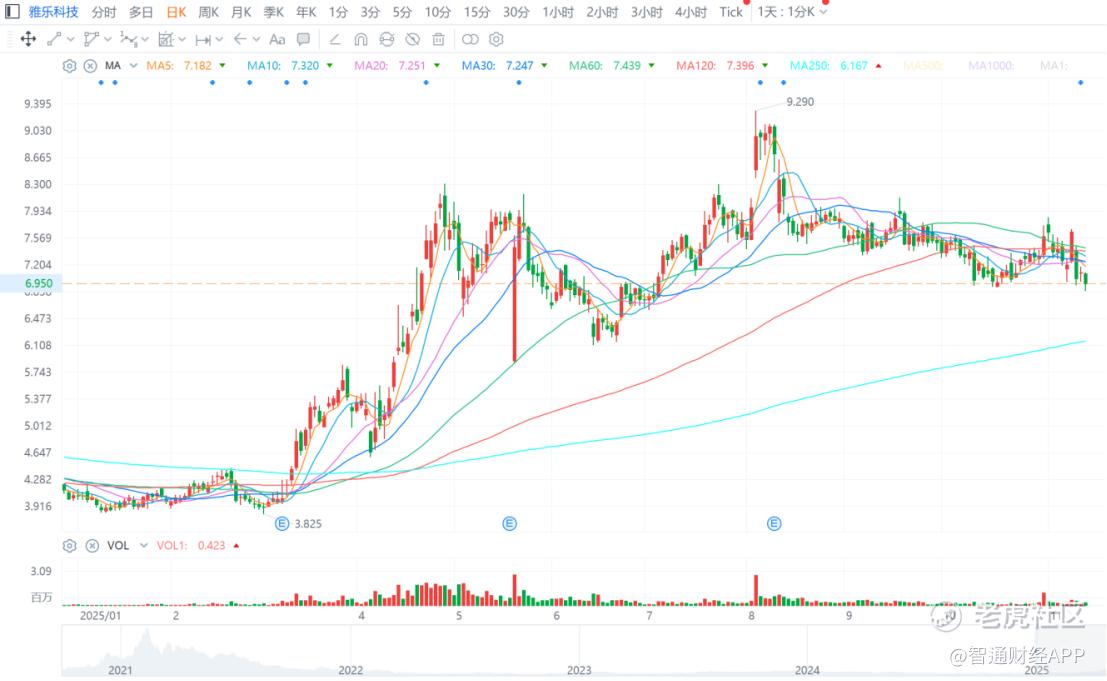This screenshot has height=681, width=1107.
Task: Enable the faded MA1000 line
Action: 991,66
